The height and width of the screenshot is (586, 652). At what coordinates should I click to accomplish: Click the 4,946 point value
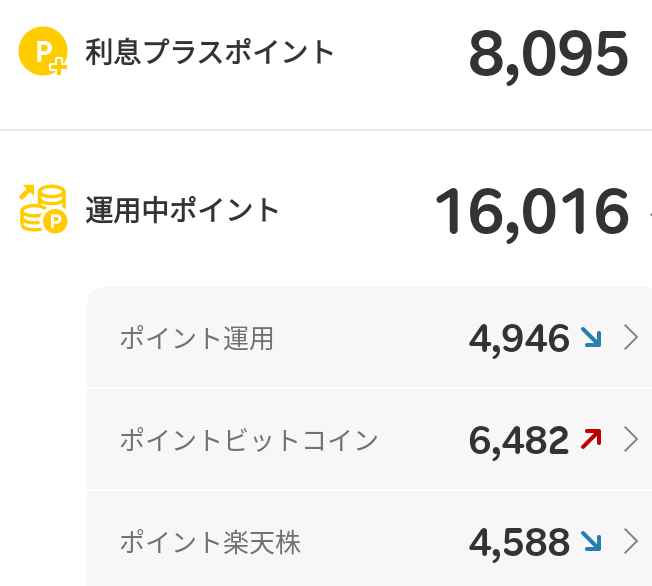point(519,339)
